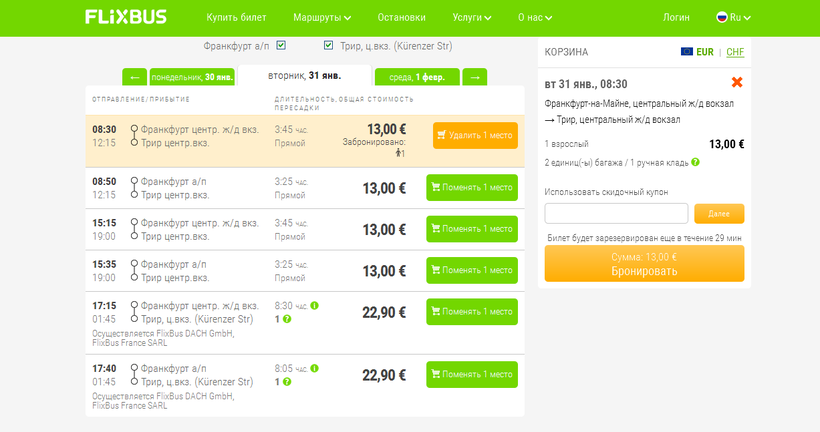820x432 pixels.
Task: Go to next day with right arrow
Action: pos(475,77)
